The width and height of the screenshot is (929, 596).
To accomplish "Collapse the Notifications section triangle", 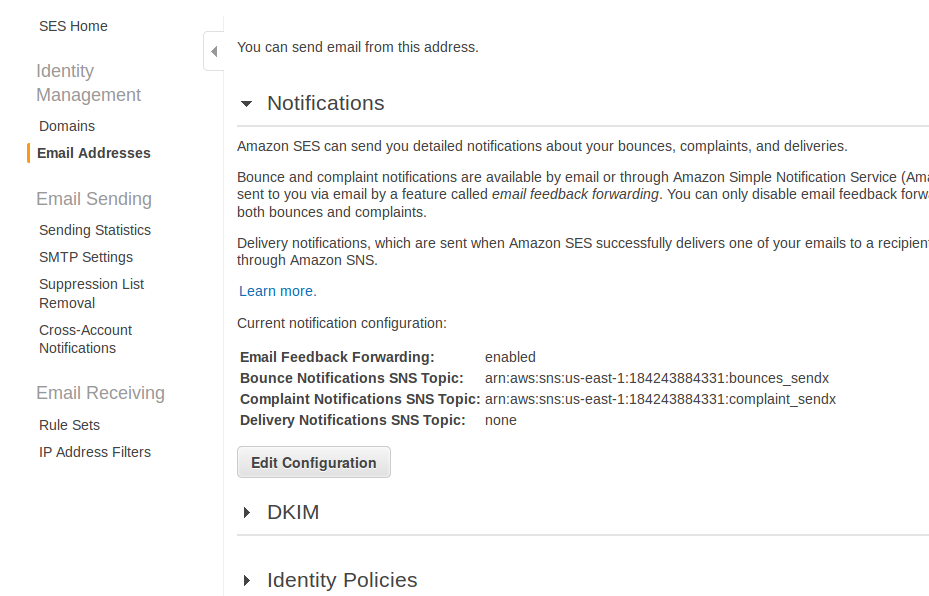I will 246,104.
